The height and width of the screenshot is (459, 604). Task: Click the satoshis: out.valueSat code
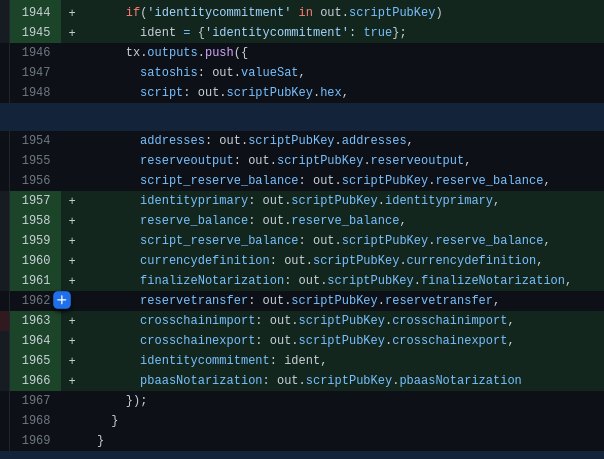(222, 72)
